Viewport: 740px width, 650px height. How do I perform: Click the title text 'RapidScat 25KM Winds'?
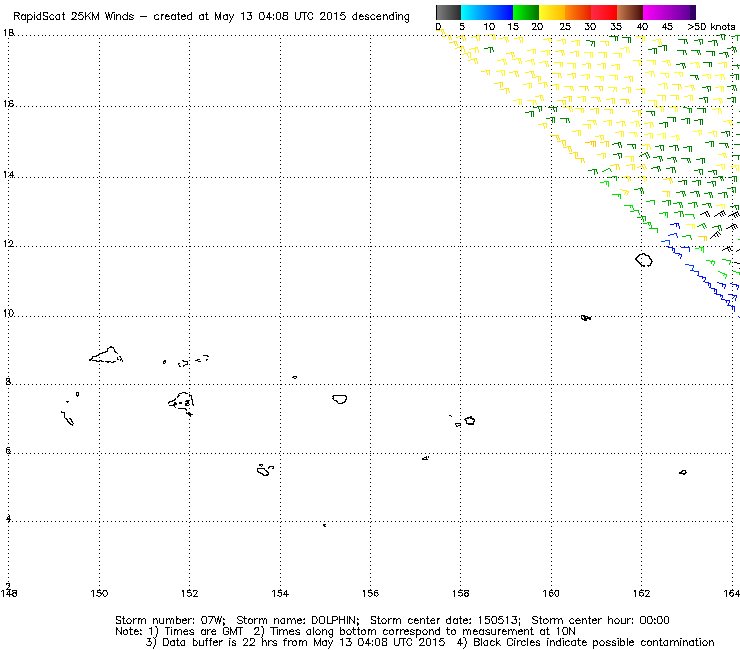pyautogui.click(x=74, y=16)
